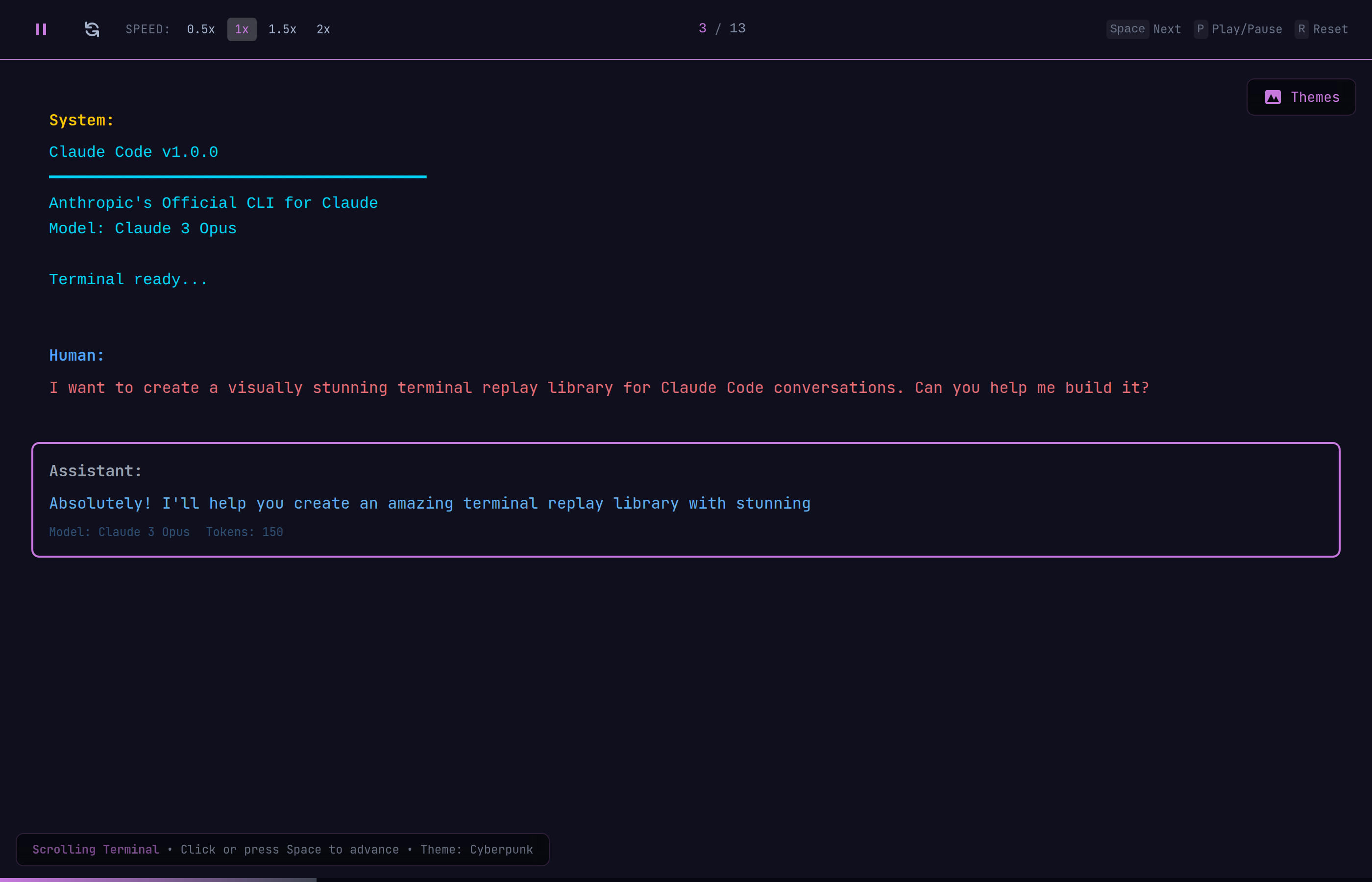Screen dimensions: 1372x882
Task: Click the 'SPEED:' label
Action: click(x=148, y=29)
